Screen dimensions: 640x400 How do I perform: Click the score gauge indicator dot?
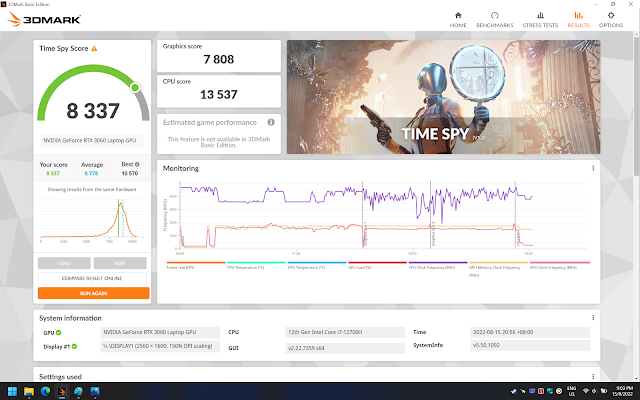click(135, 87)
